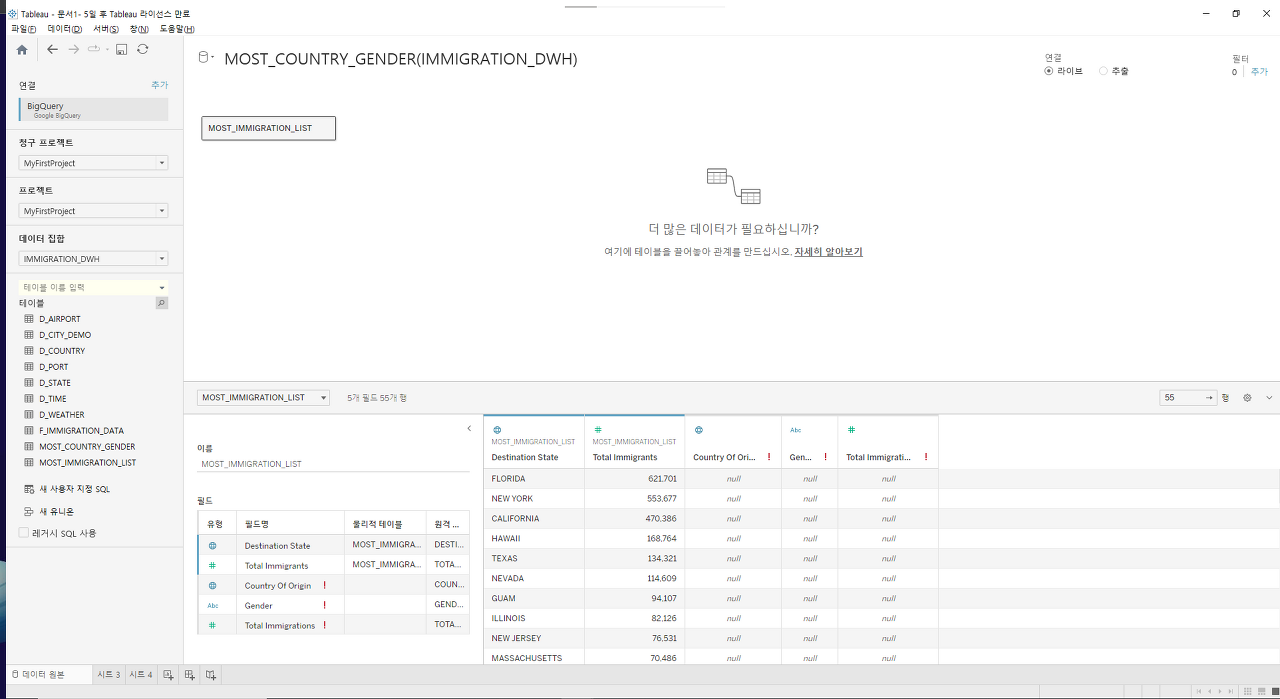Viewport: 1280px width, 699px height.
Task: Click the Tableau home icon
Action: [22, 49]
